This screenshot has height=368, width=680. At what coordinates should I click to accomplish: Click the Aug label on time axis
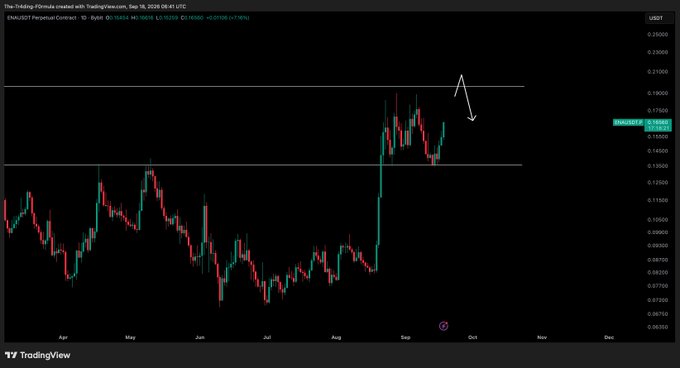336,337
